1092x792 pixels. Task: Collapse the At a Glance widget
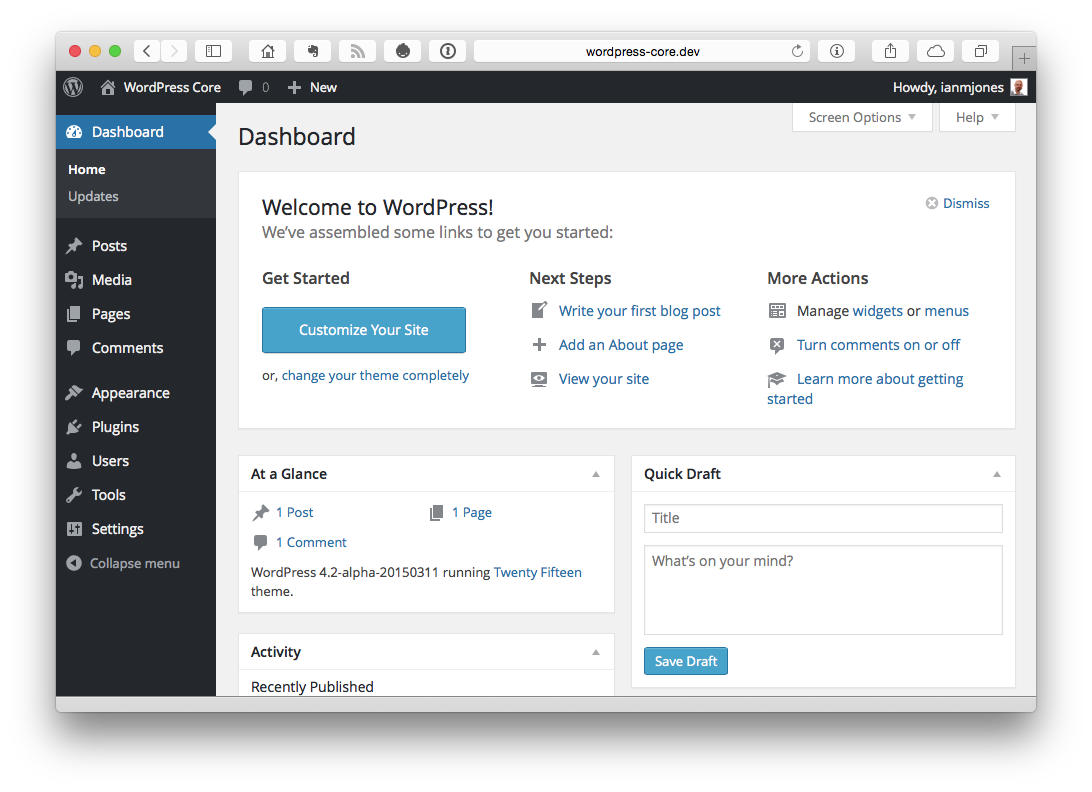[597, 473]
